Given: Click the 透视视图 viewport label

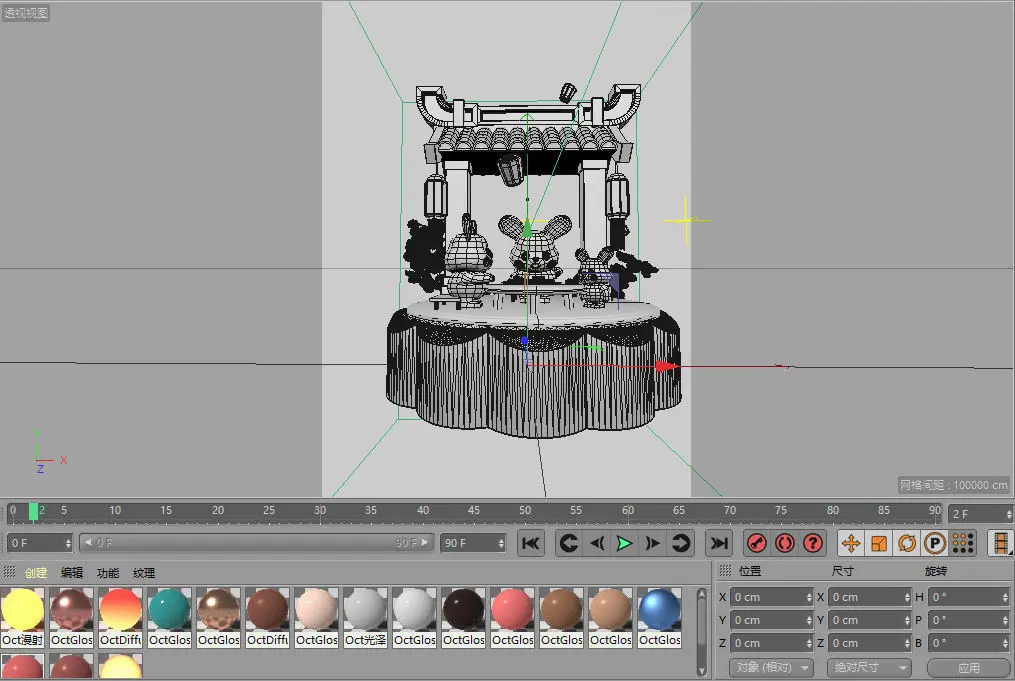Looking at the screenshot, I should (25, 12).
